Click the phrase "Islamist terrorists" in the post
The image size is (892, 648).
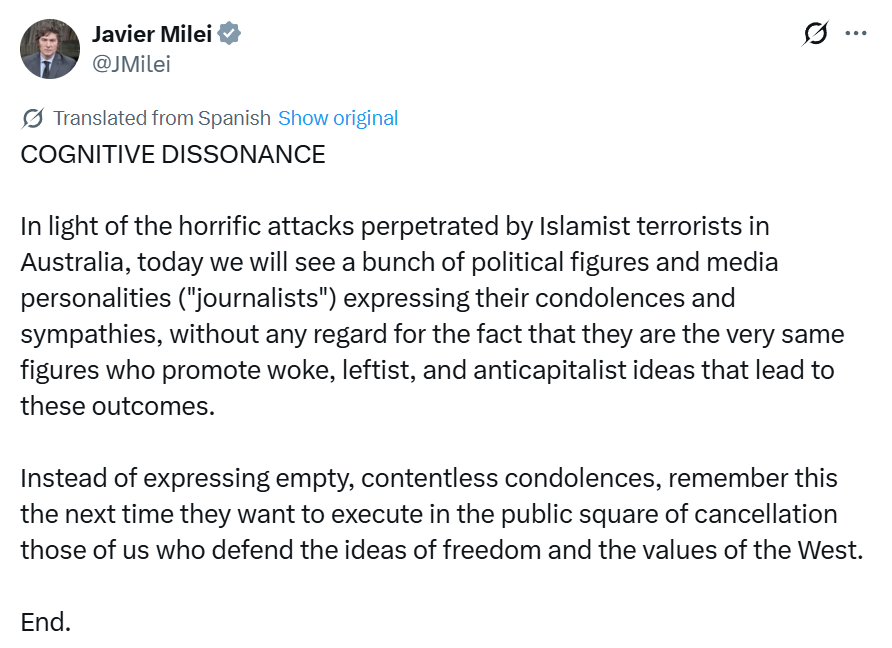629,226
